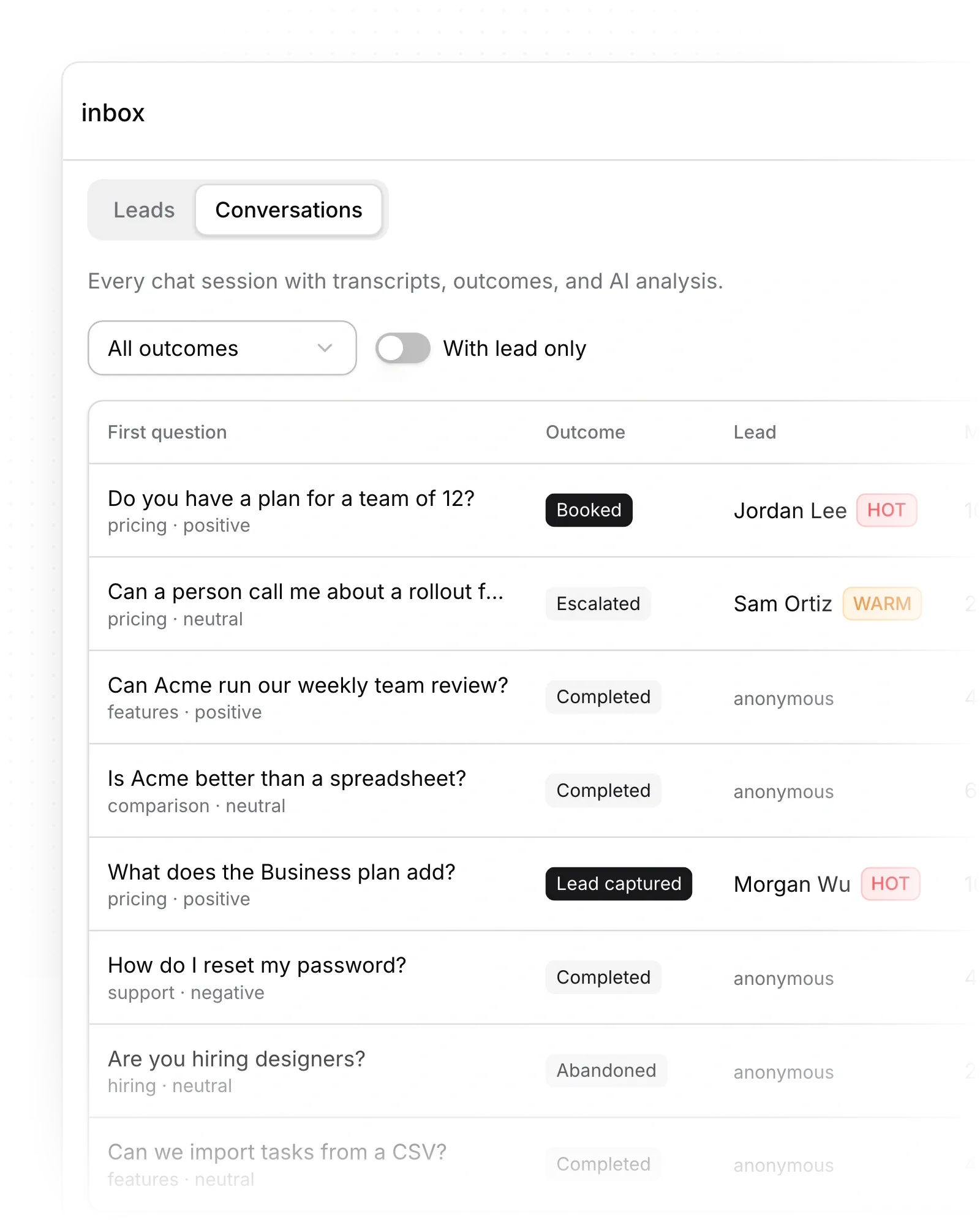Toggle the With lead only switch
The height and width of the screenshot is (1225, 980).
click(x=402, y=348)
